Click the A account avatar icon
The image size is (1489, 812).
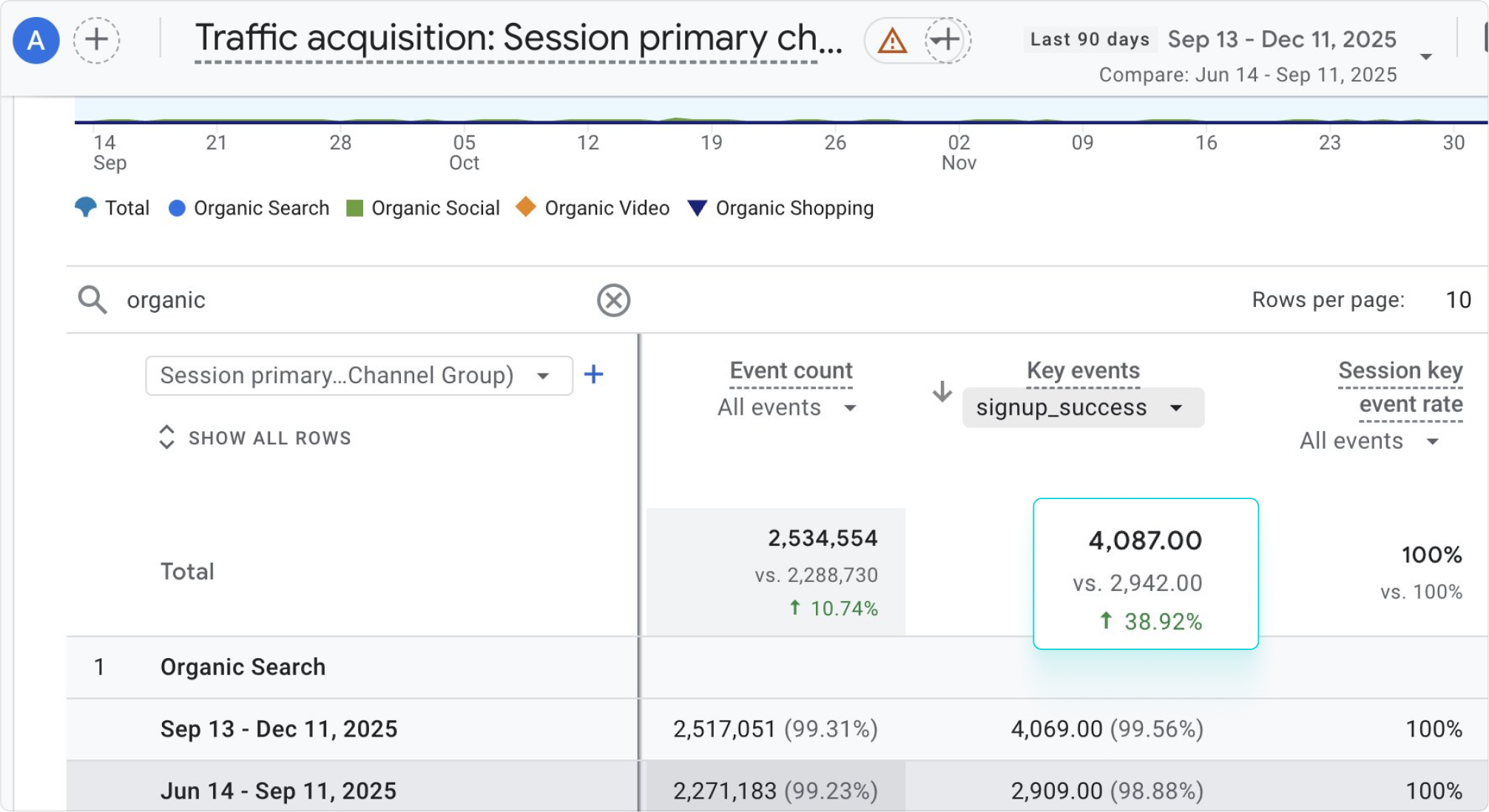(x=36, y=41)
